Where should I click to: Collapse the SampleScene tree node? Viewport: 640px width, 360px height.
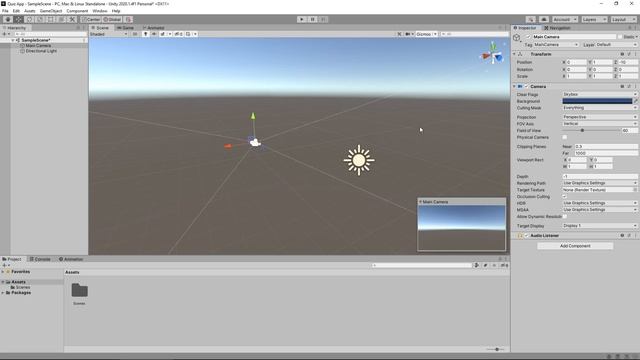pyautogui.click(x=13, y=40)
